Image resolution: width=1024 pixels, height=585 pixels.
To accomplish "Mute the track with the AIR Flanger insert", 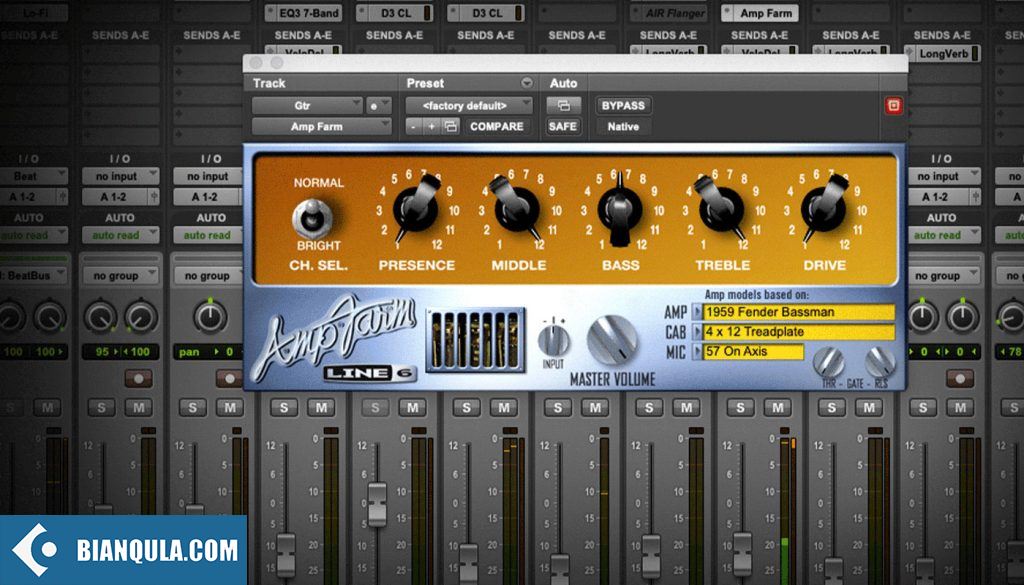I will point(686,408).
